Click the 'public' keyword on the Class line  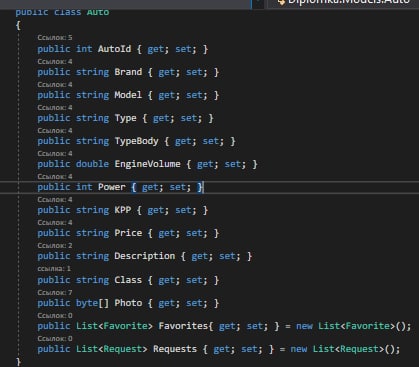click(54, 280)
